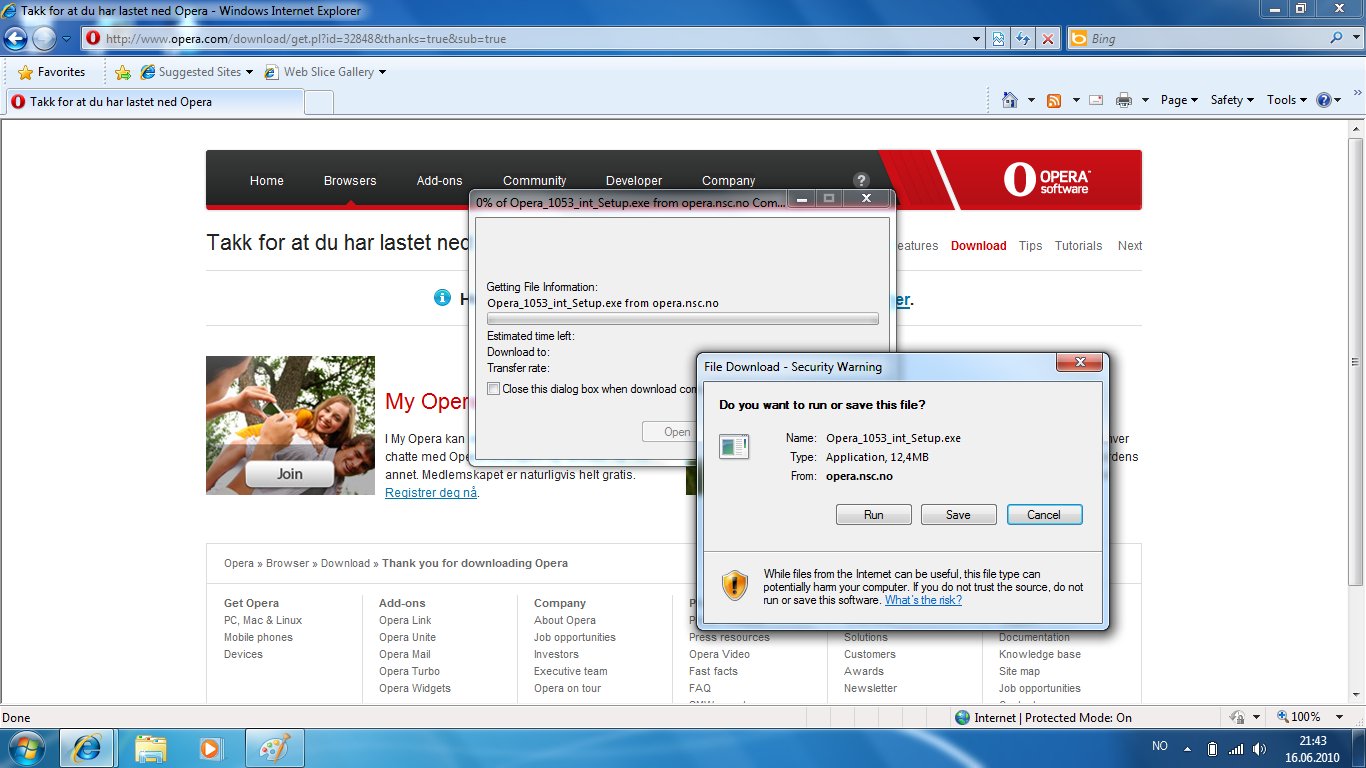Open Knowledge base footer link
This screenshot has width=1366, height=768.
(1039, 654)
